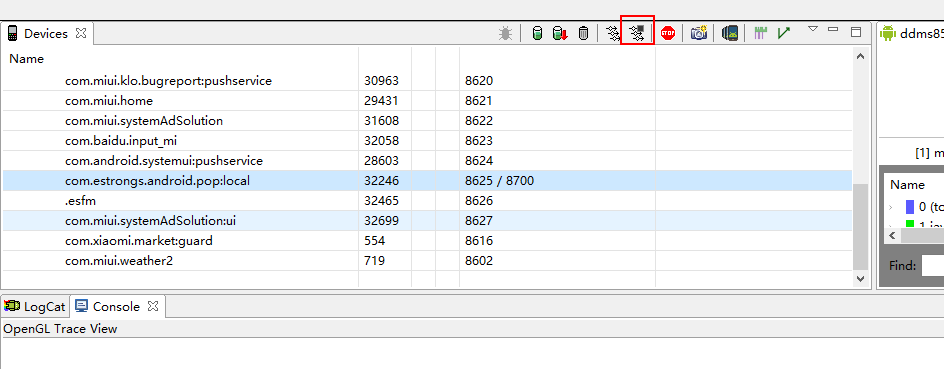The image size is (944, 369).
Task: Click left scroll arrow in trace panel
Action: 892,235
